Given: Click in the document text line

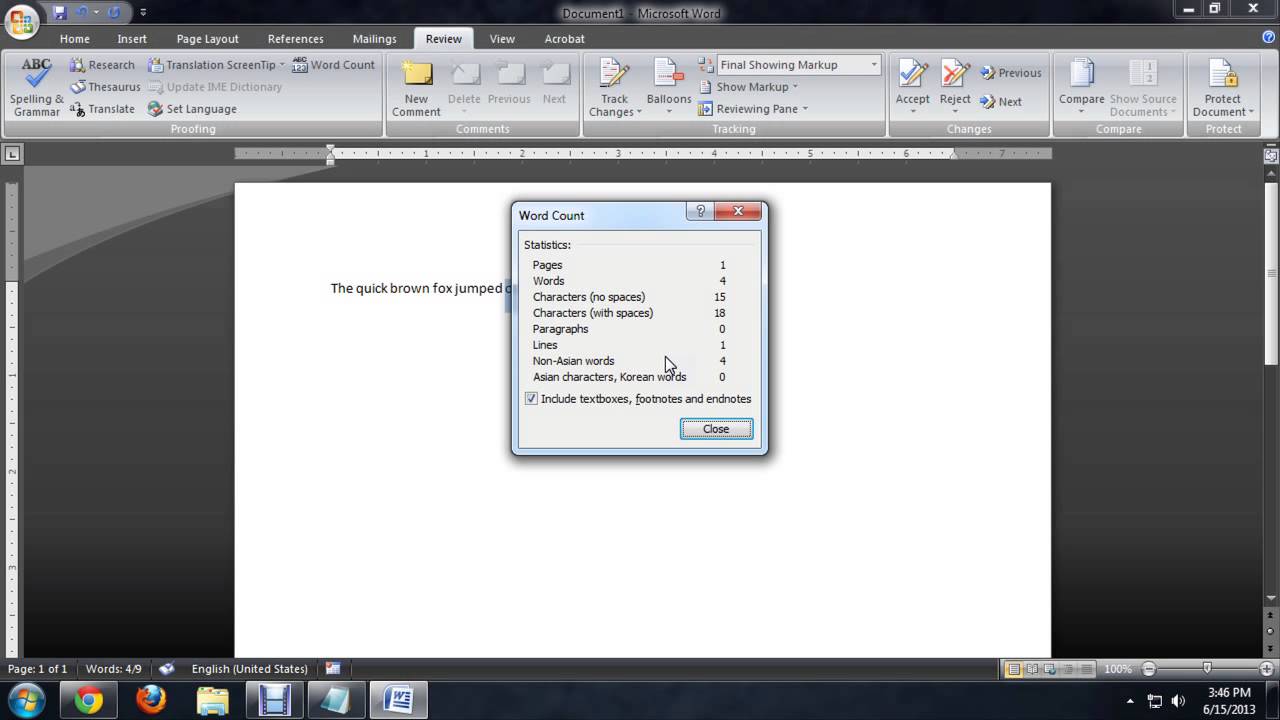Looking at the screenshot, I should pos(420,288).
